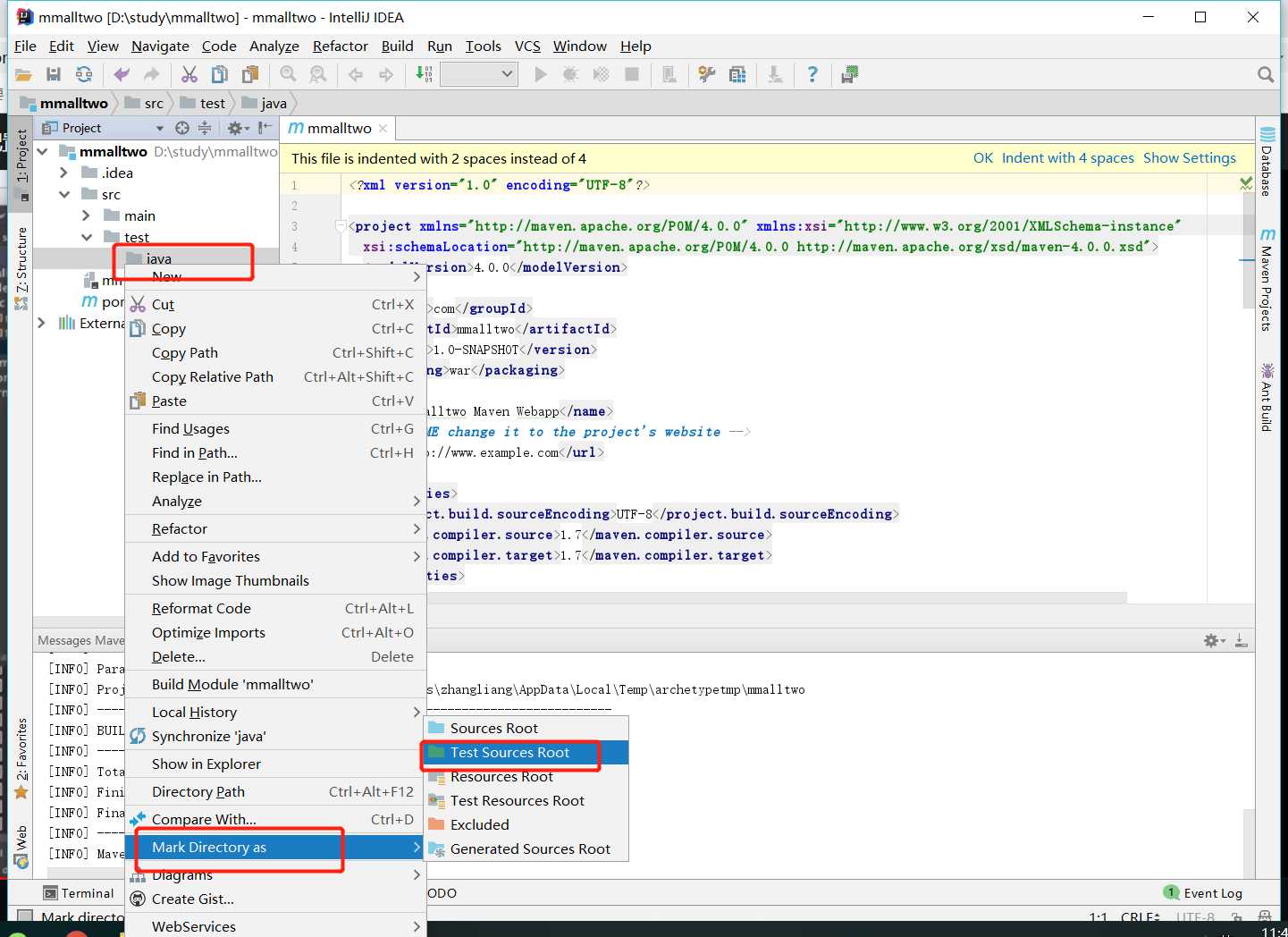Click the editor horizontal scrollbar
Viewport: 1288px width, 937px height.
tap(776, 597)
